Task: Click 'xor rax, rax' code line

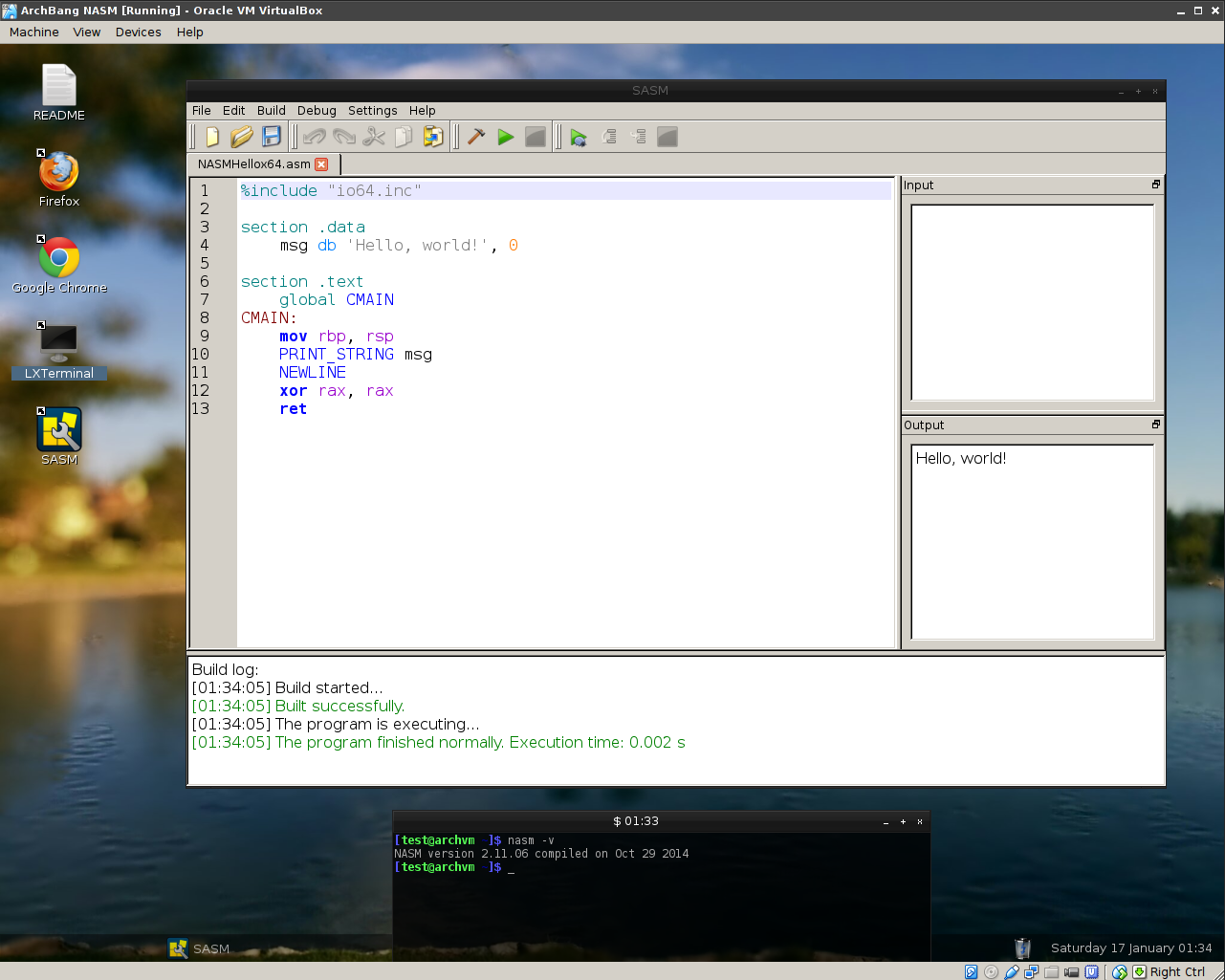Action: point(337,390)
